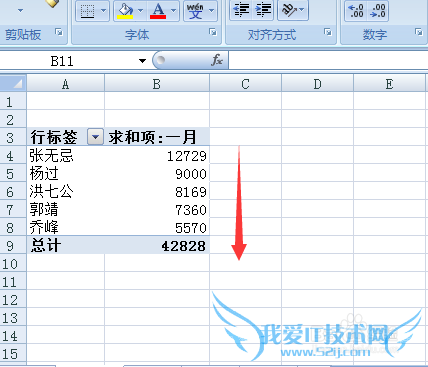Expand the text orientation dropdown arrow
The height and width of the screenshot is (367, 428).
click(x=302, y=10)
